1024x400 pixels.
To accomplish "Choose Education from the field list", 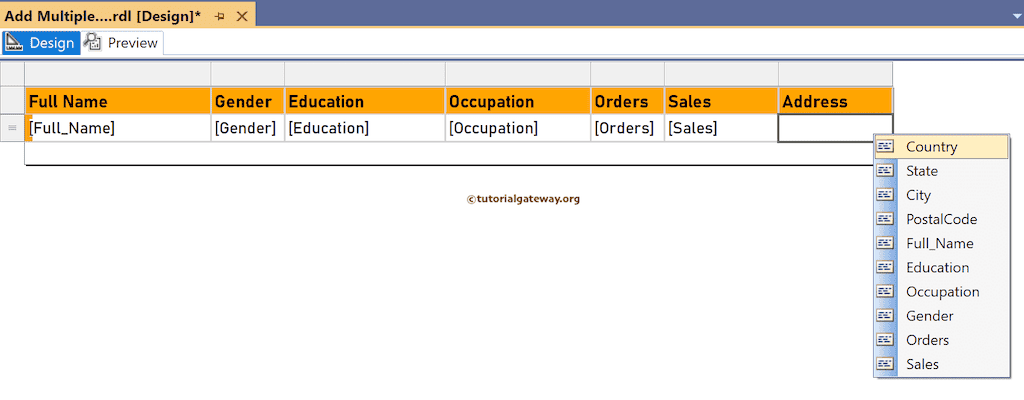I will pyautogui.click(x=942, y=267).
